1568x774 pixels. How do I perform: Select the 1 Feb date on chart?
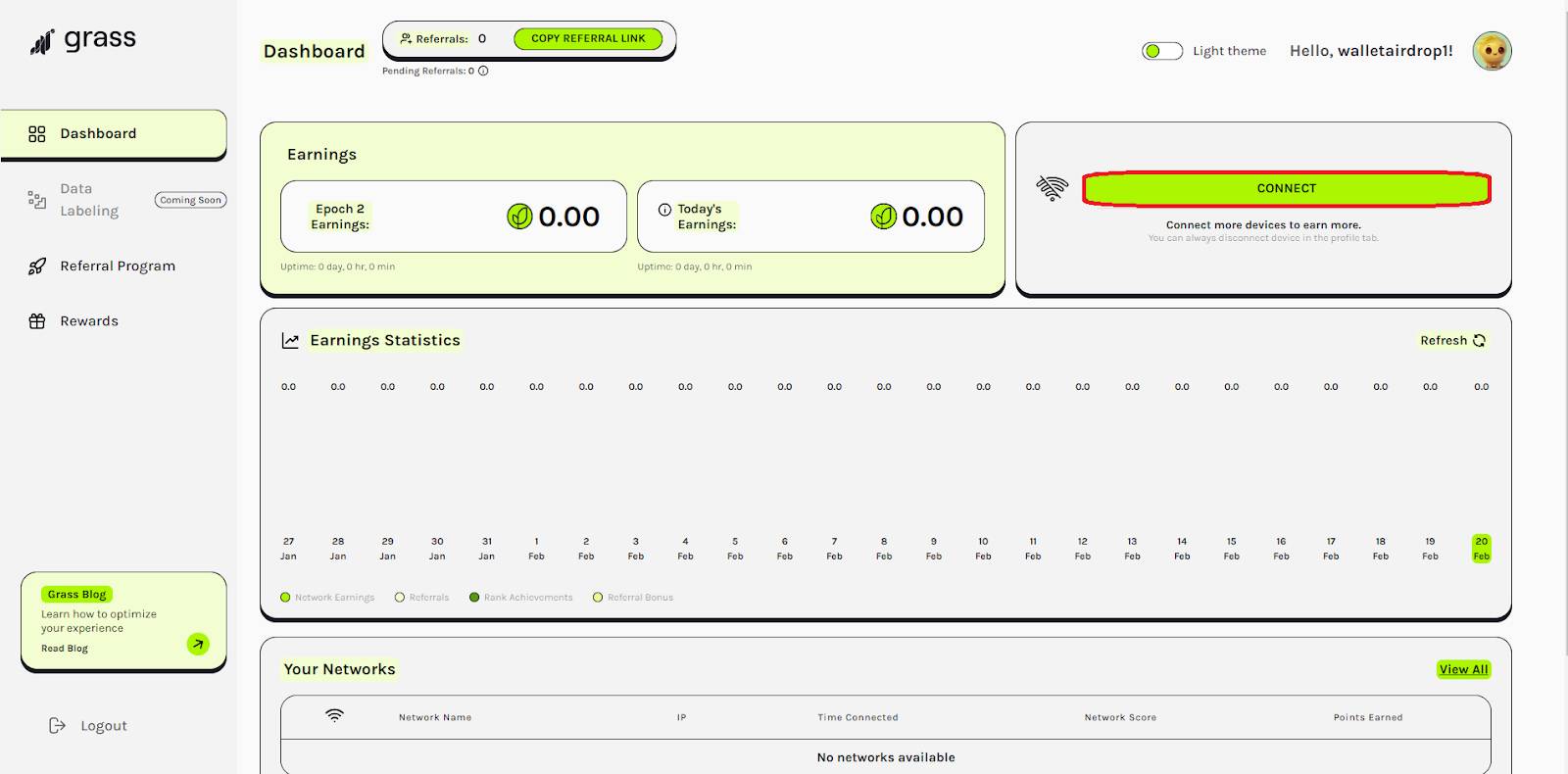coord(536,549)
